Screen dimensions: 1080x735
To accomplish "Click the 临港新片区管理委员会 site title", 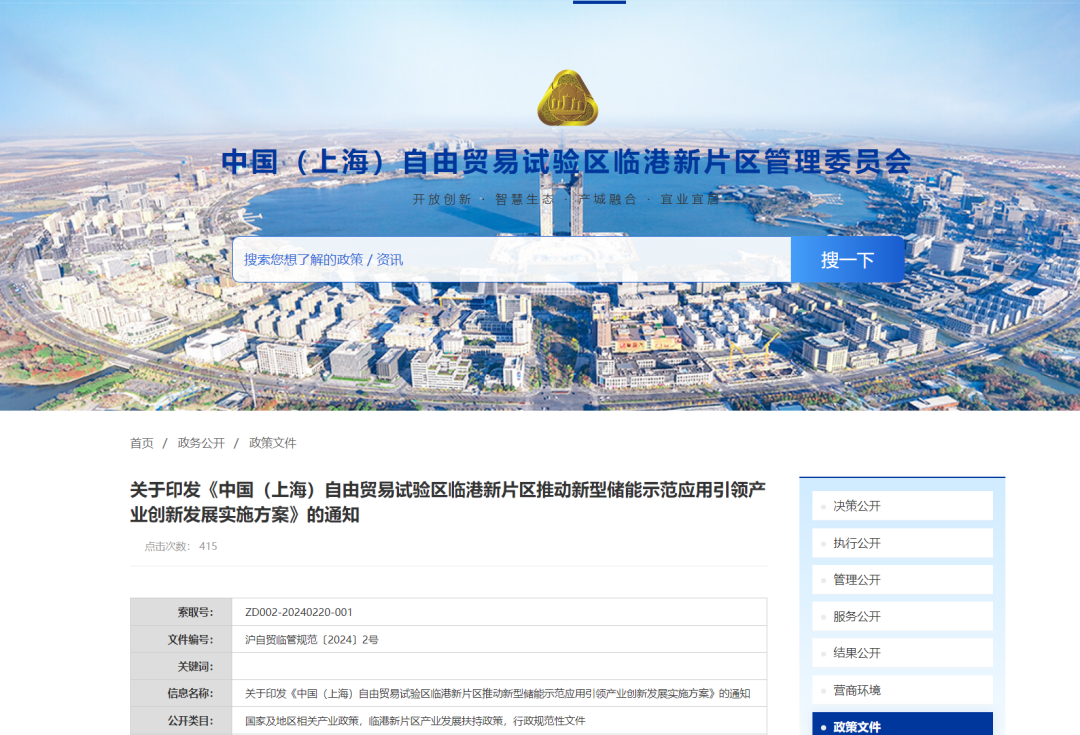I will [566, 161].
